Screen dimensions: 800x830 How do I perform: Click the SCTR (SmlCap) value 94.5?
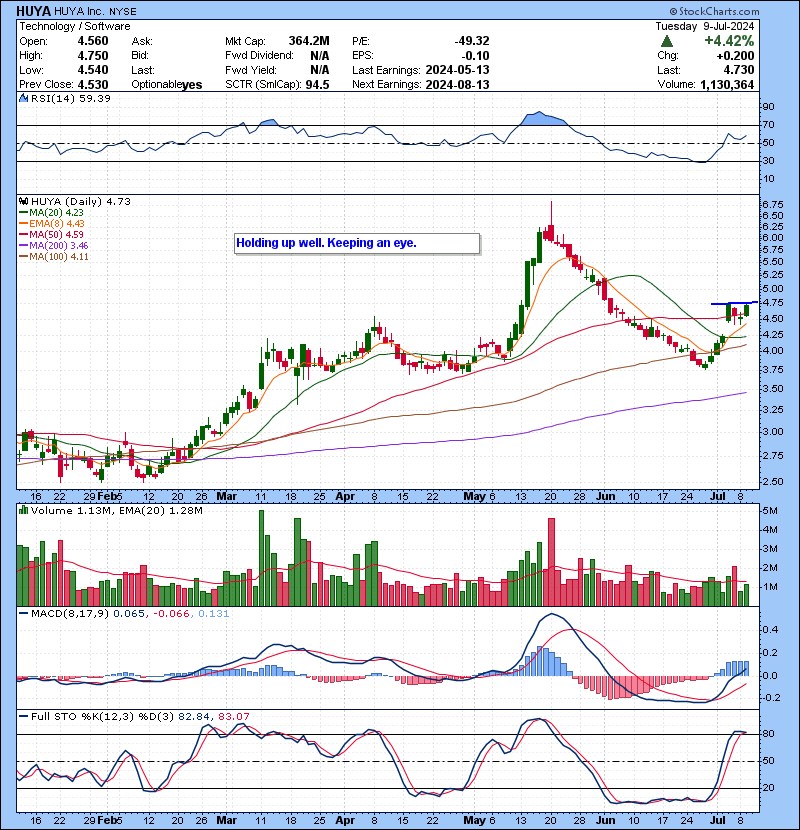(x=318, y=85)
